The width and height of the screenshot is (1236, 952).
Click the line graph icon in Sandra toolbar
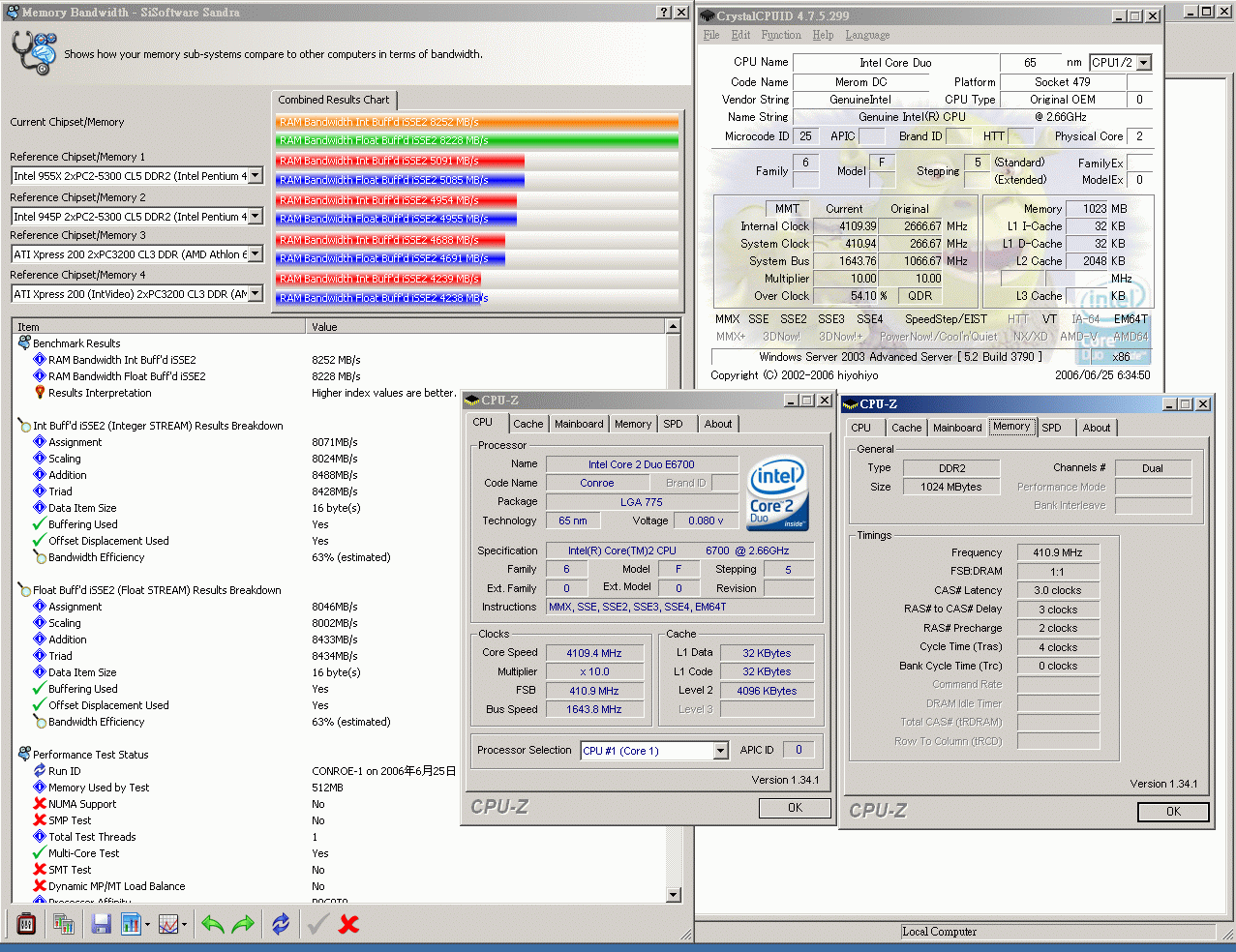point(167,924)
